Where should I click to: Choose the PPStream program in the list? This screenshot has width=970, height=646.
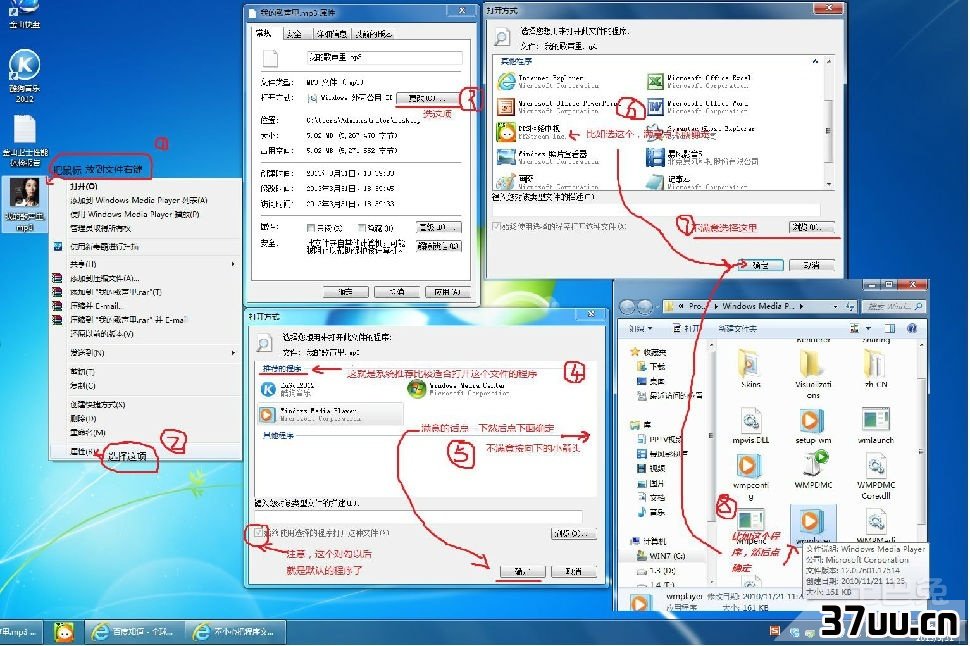pyautogui.click(x=532, y=132)
